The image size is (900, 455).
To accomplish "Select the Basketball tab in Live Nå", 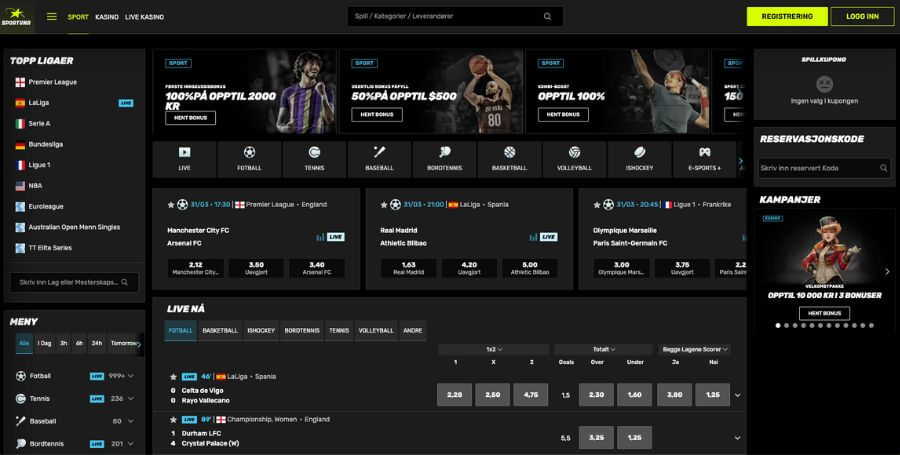I will pos(220,330).
